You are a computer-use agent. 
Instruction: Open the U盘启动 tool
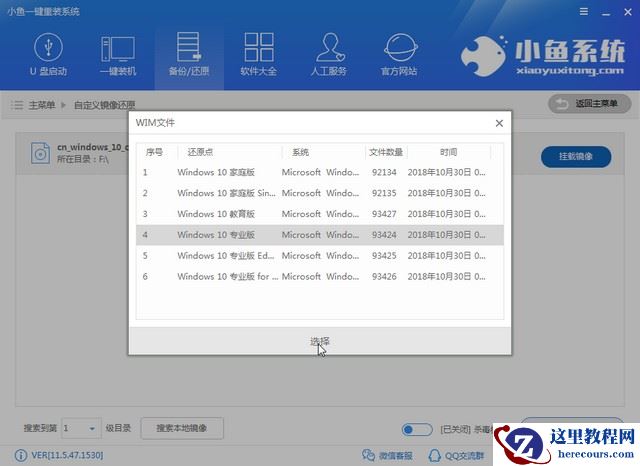point(48,55)
